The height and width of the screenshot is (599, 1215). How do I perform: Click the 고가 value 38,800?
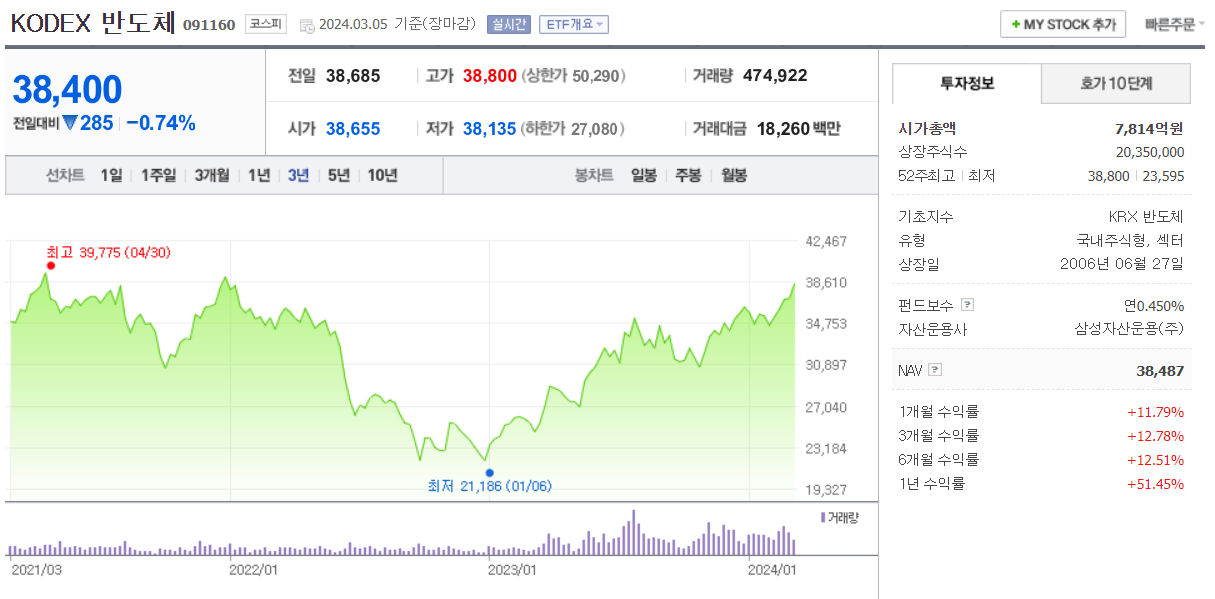tap(490, 75)
